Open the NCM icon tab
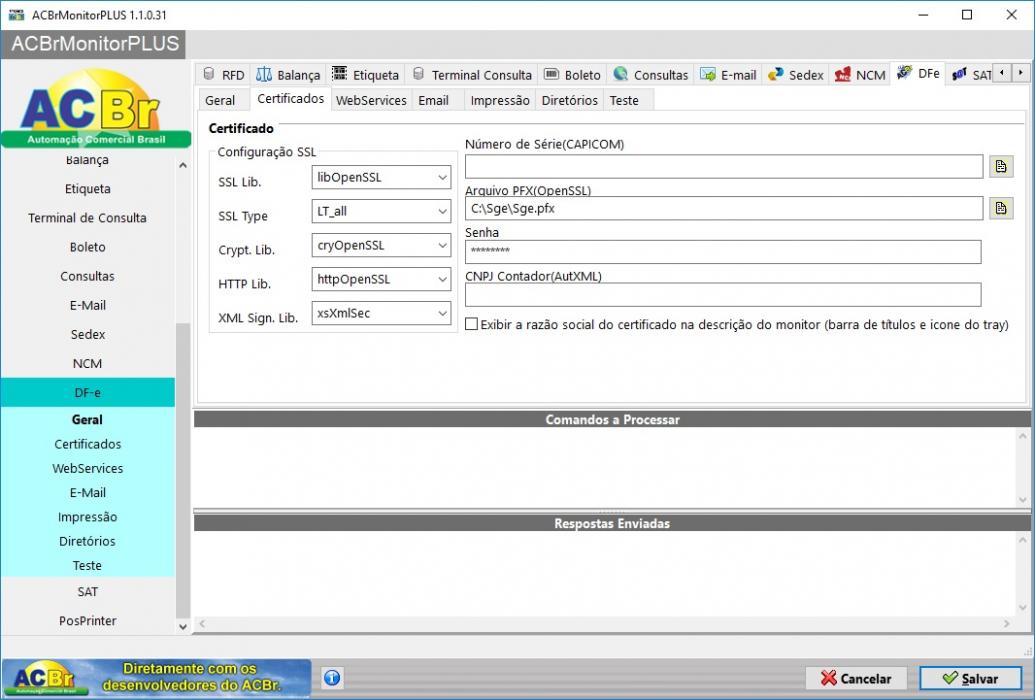 (860, 75)
